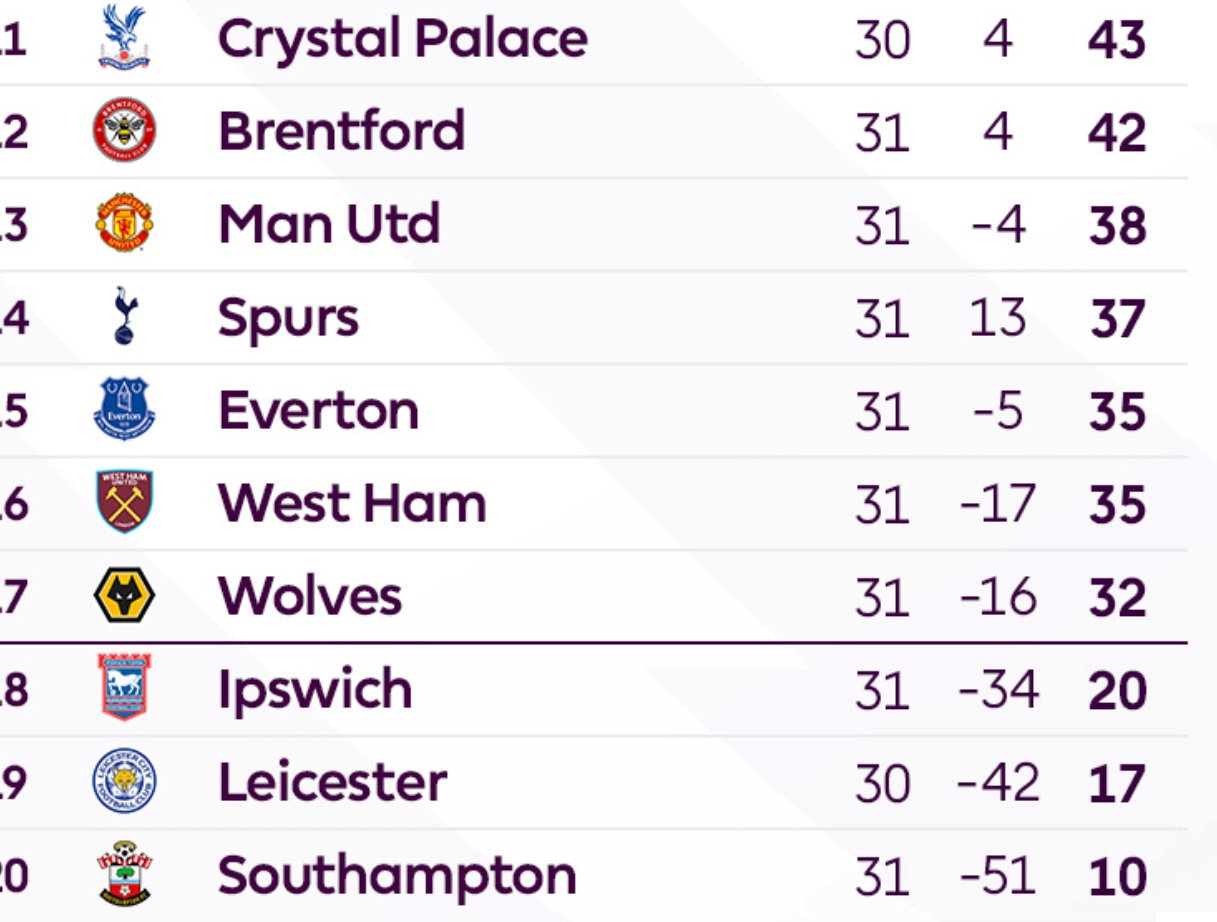
Task: Click the Crystal Palace club crest
Action: pos(124,37)
